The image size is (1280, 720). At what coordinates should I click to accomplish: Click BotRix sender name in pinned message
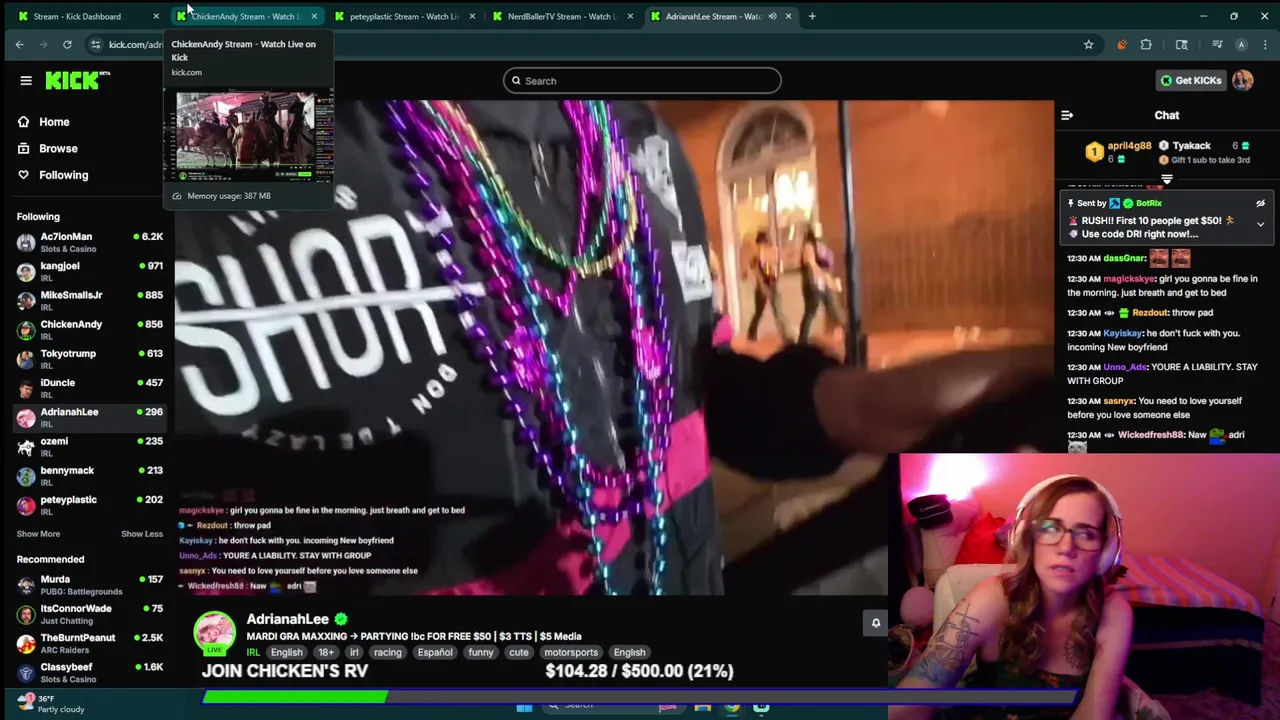[1148, 203]
